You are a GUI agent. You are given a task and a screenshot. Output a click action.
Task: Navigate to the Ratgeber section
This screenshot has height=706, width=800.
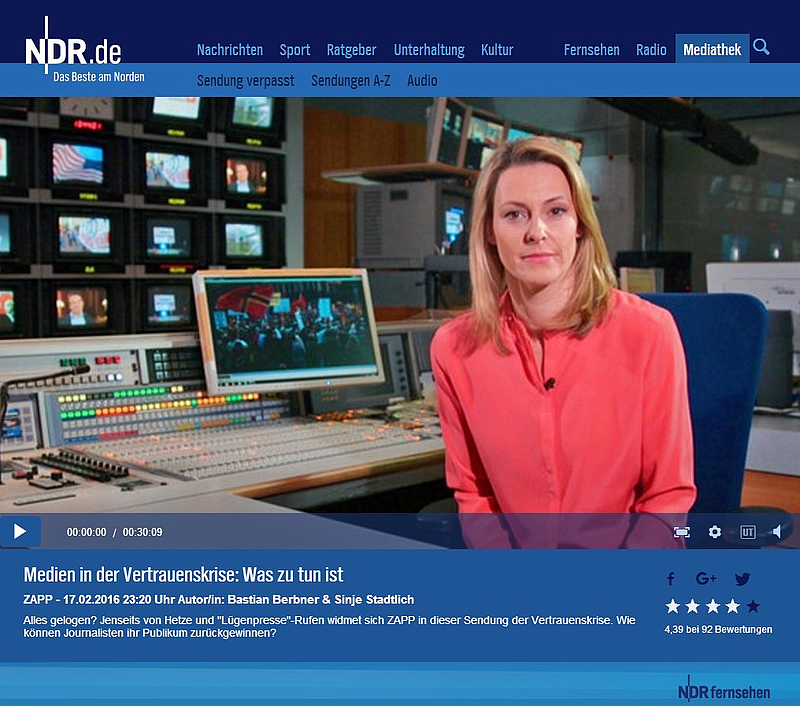point(352,50)
